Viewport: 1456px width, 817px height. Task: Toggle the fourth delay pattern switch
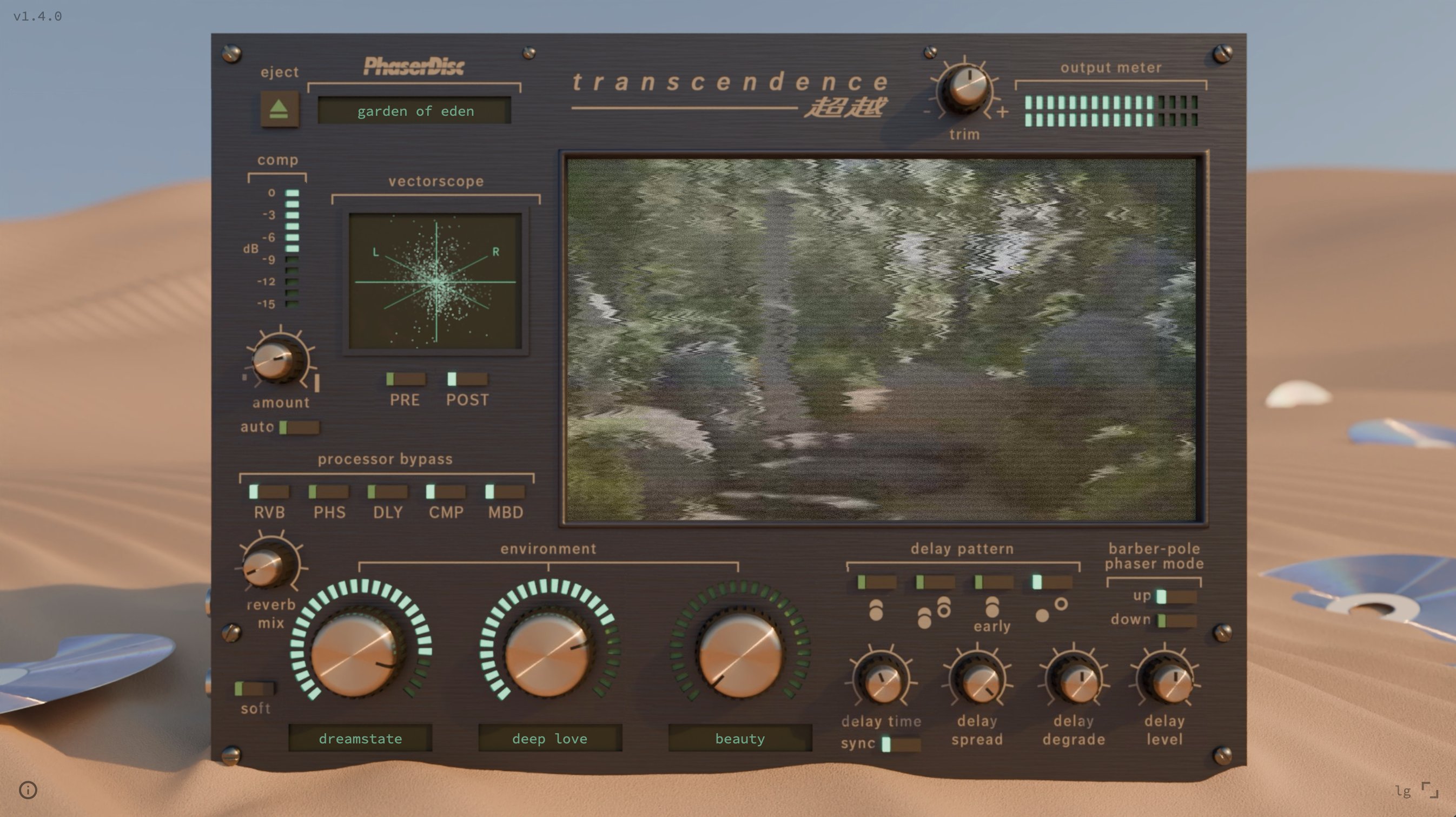[1053, 582]
